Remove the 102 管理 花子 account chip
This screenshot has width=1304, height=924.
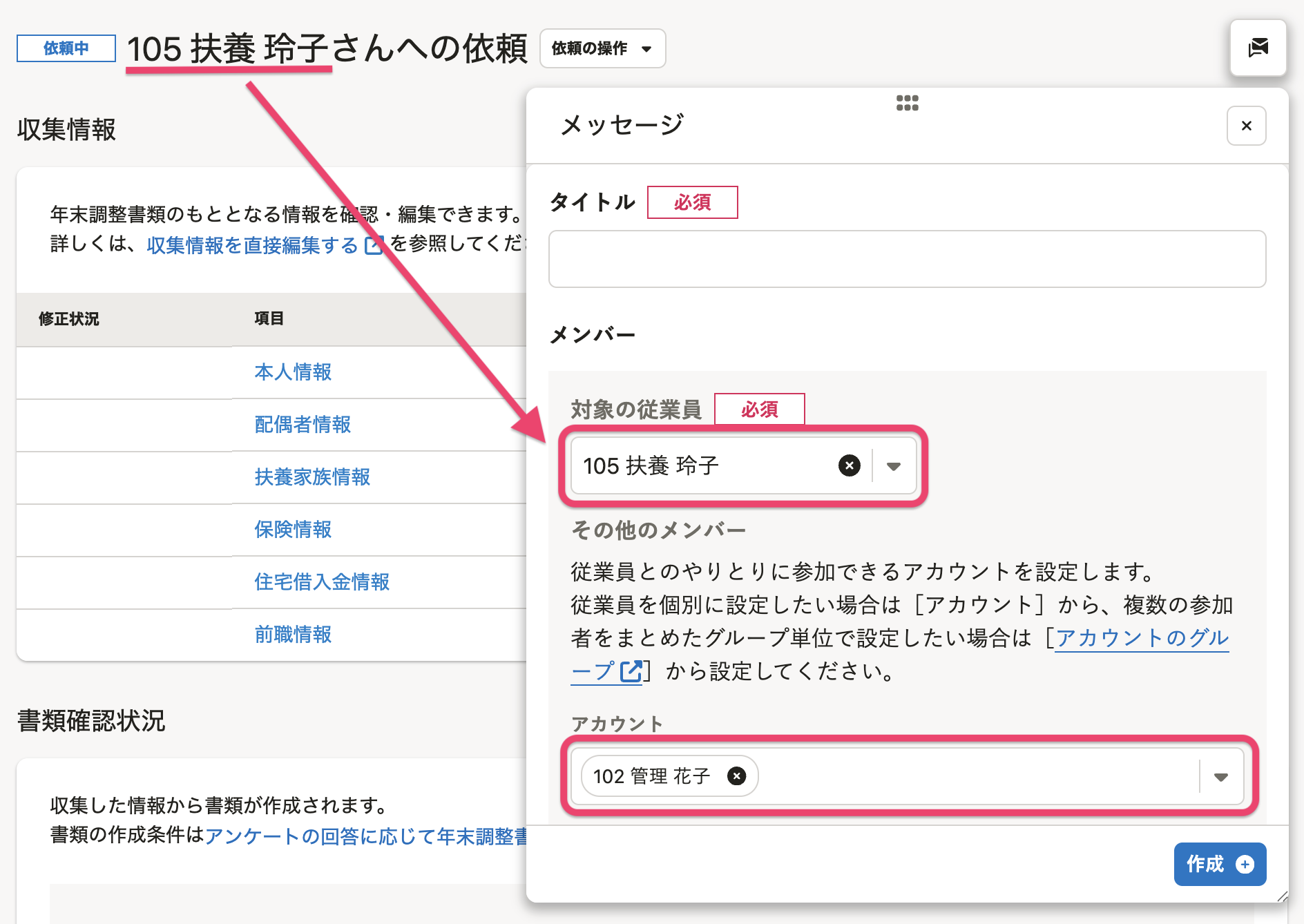[x=737, y=776]
